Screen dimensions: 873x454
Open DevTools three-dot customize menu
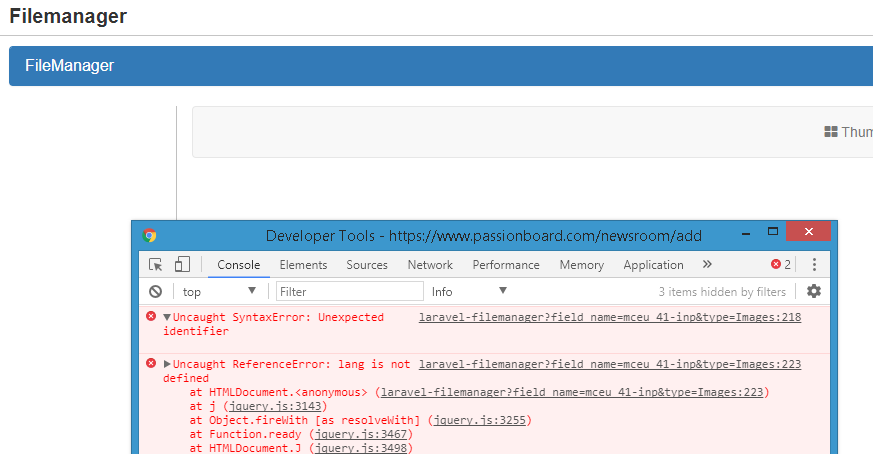coord(814,265)
